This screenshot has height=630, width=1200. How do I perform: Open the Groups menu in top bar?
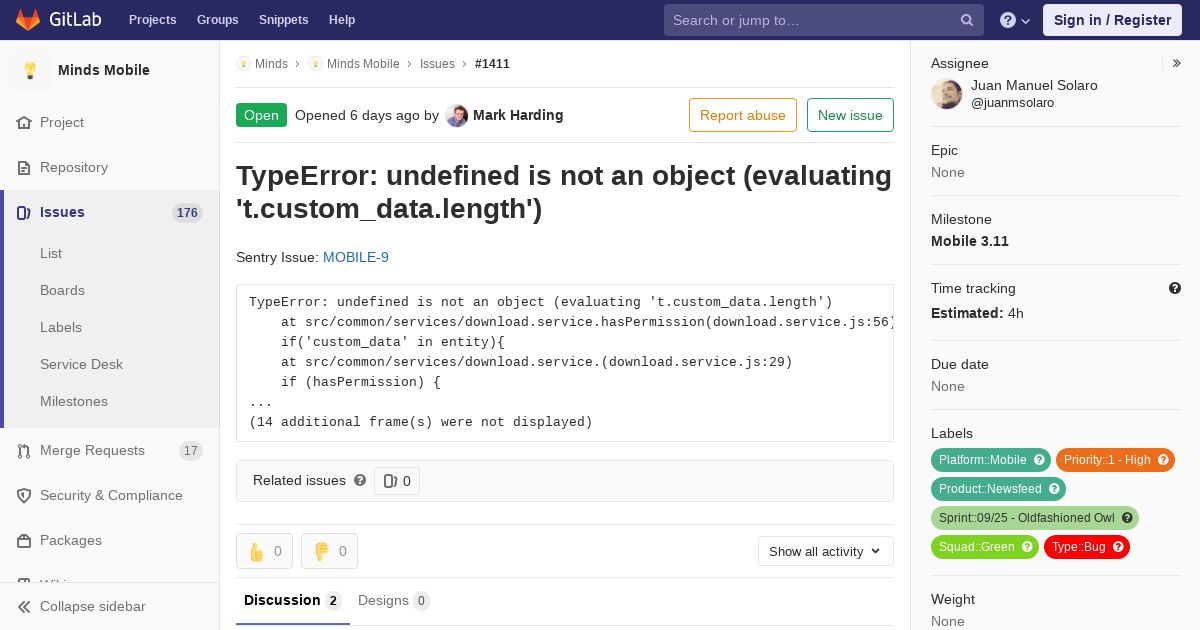click(217, 20)
